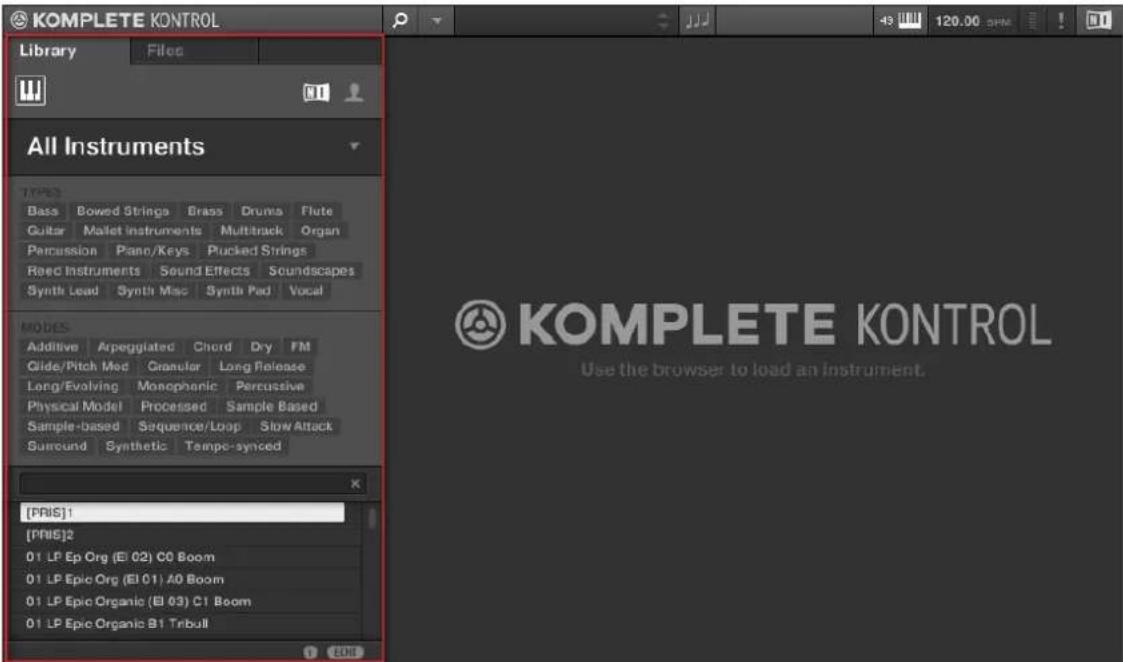
Task: Apply the Sample Based mode tag
Action: click(272, 407)
